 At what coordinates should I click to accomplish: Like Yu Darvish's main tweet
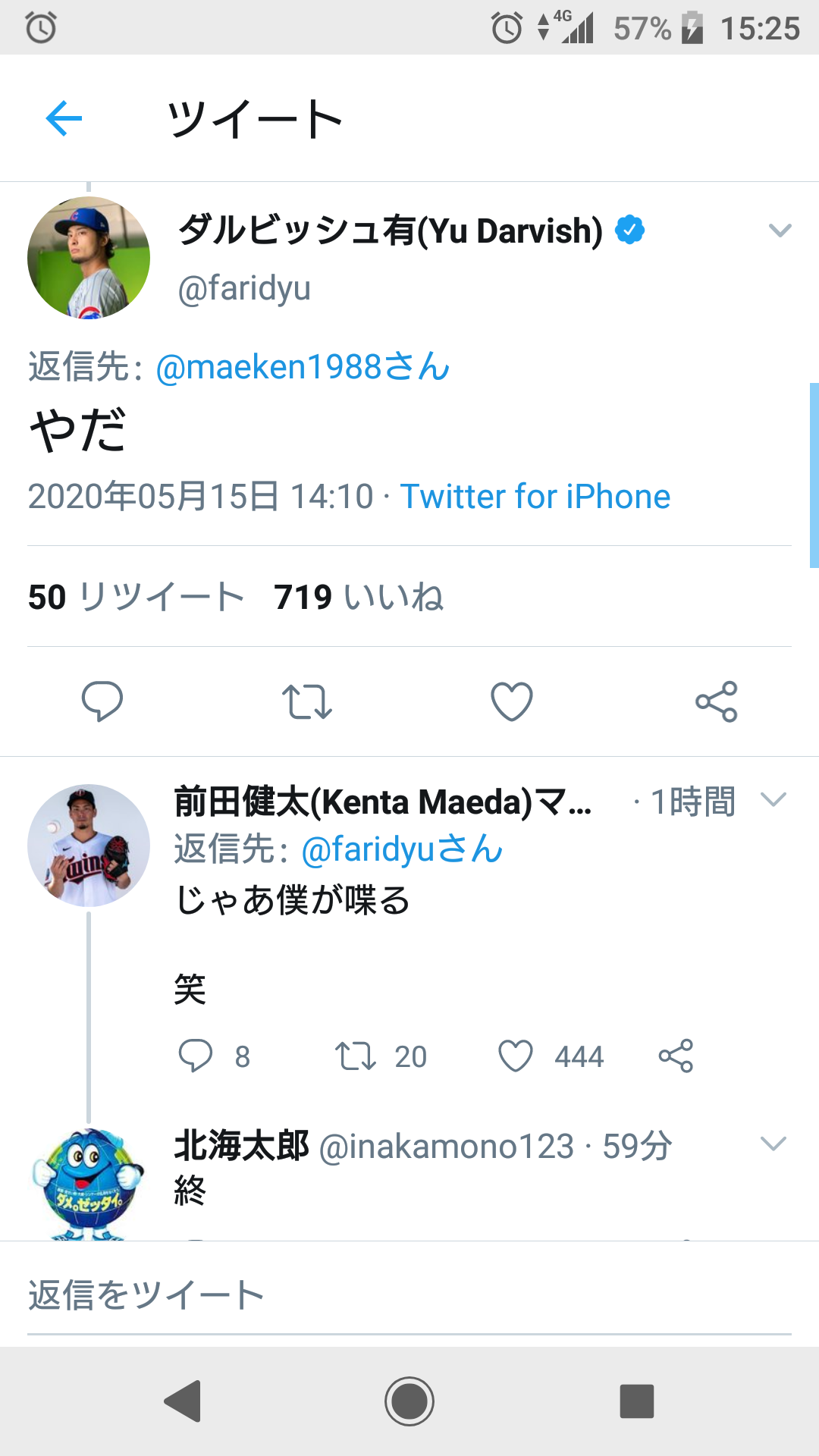[512, 701]
